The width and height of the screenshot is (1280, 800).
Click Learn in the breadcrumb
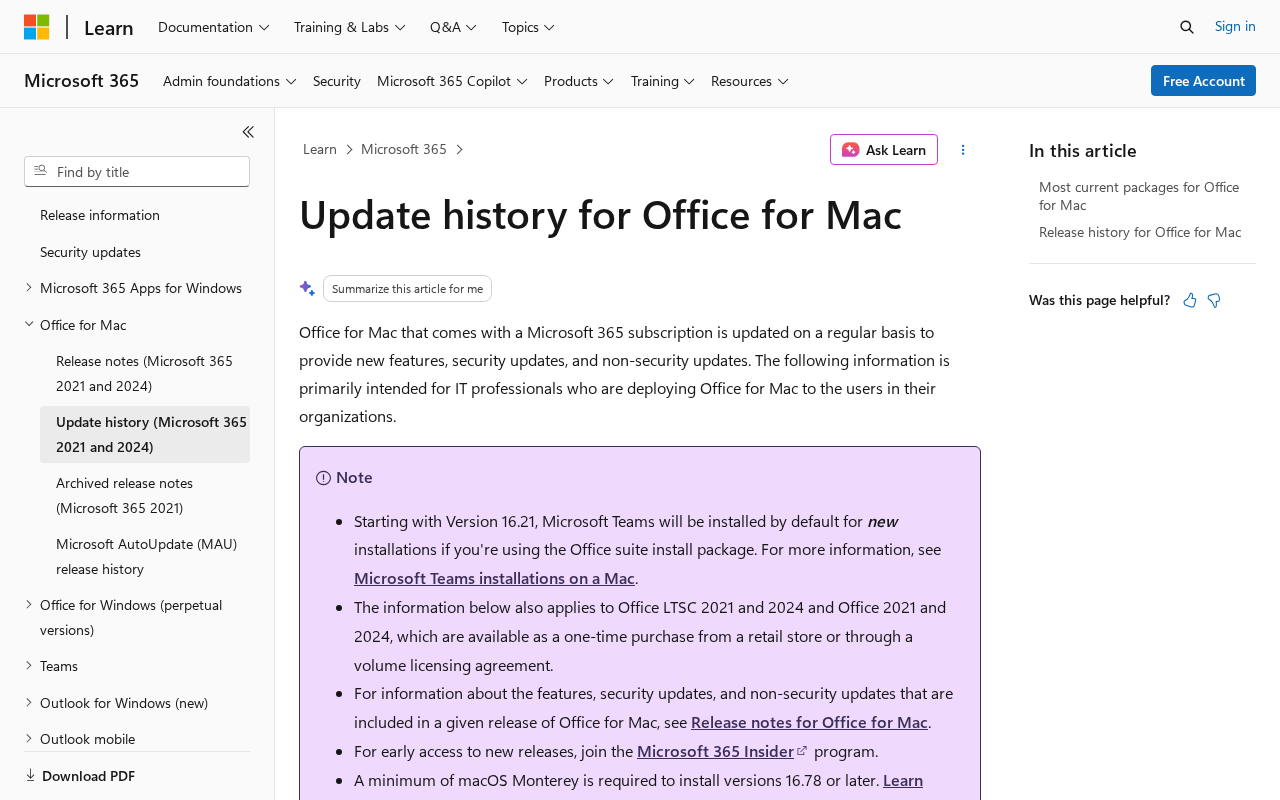[320, 149]
